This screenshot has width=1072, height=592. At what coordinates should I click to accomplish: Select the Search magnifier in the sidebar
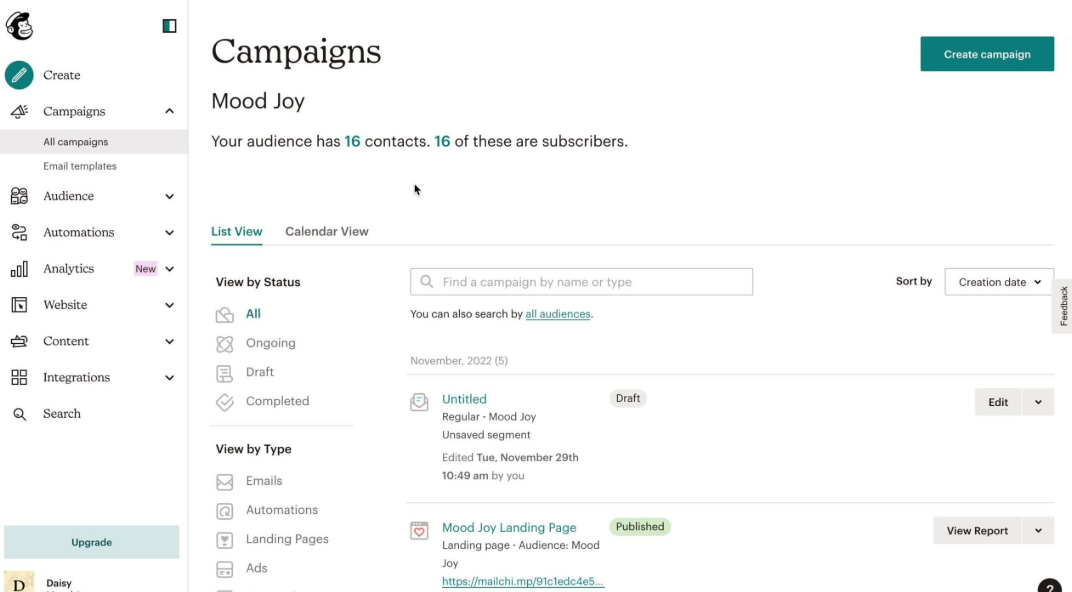pyautogui.click(x=21, y=413)
